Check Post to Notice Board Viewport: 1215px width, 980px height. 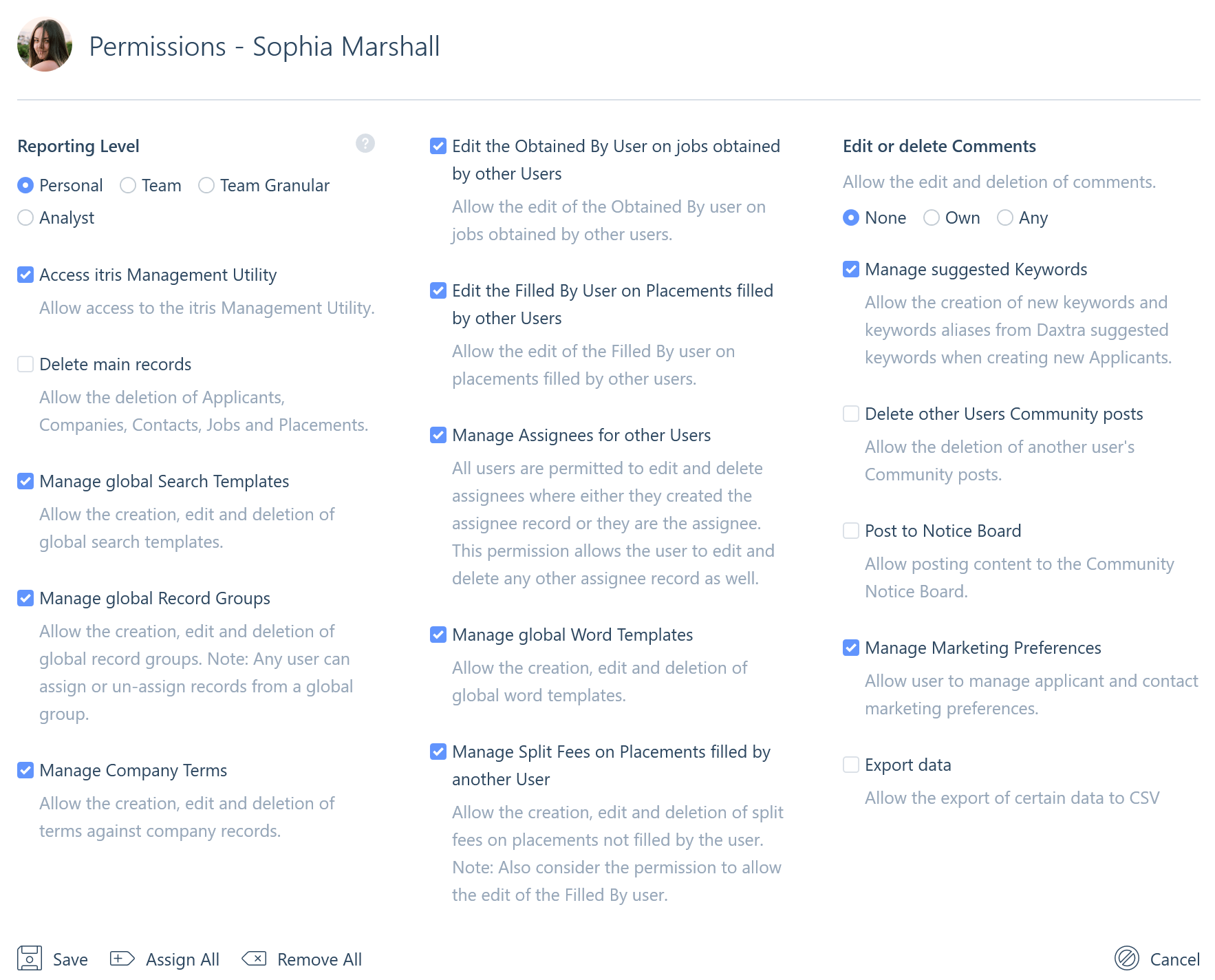pos(851,531)
